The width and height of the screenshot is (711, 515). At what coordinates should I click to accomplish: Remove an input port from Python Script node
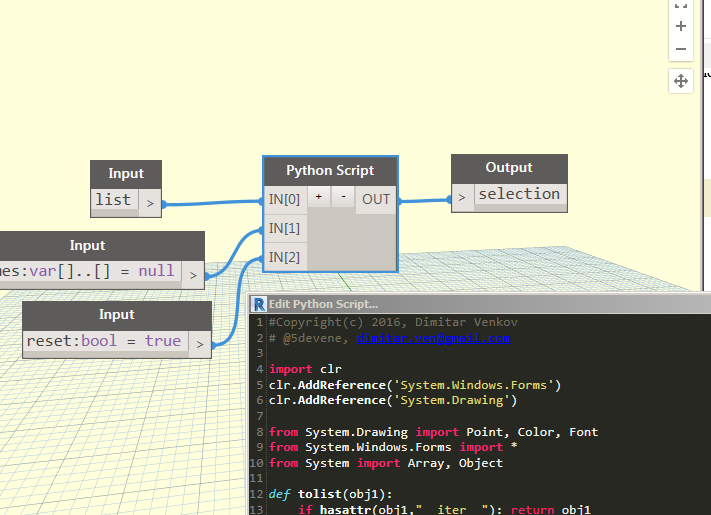pos(342,198)
